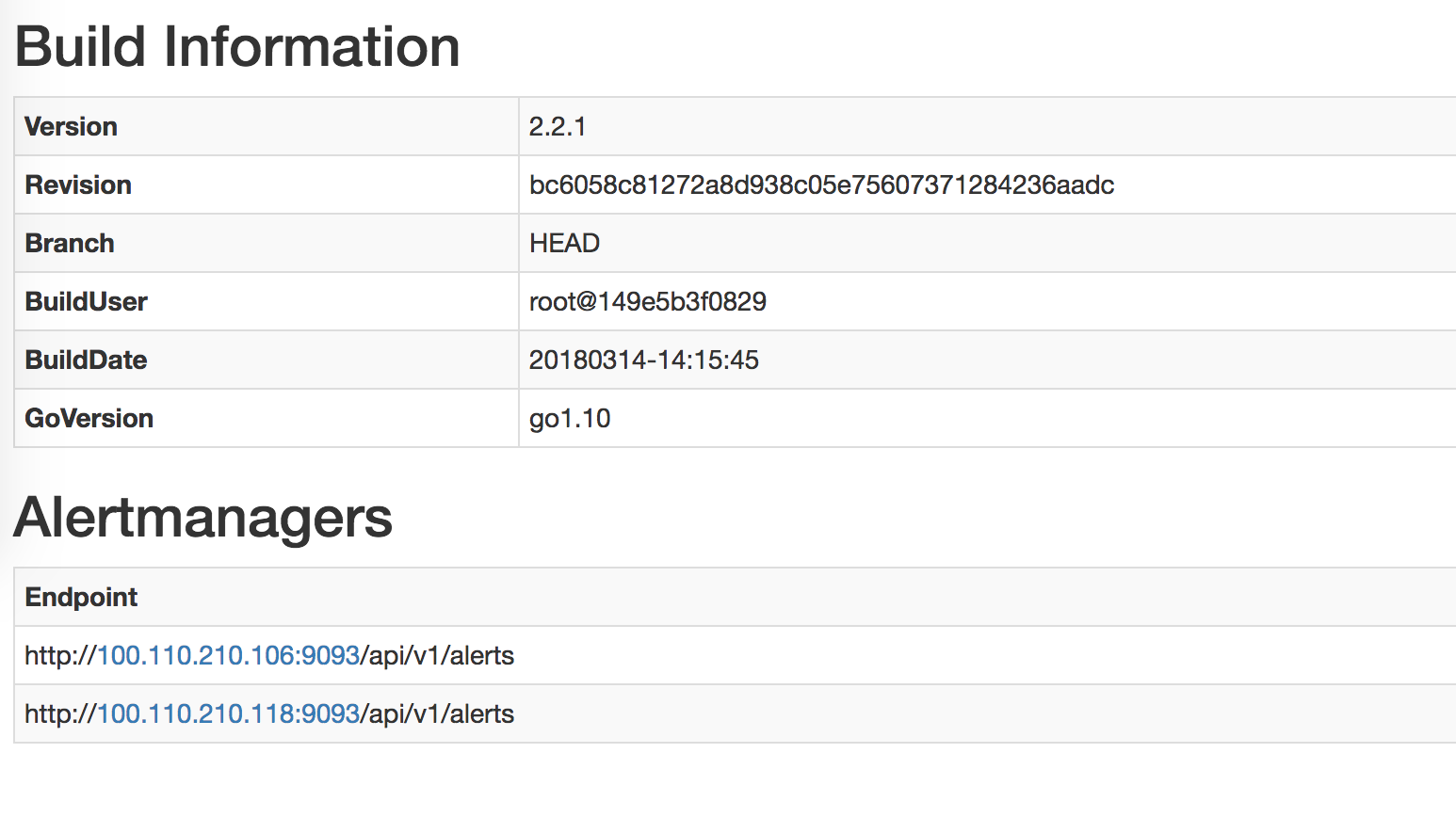Click the Endpoint column header
The height and width of the screenshot is (817, 1456).
pyautogui.click(x=81, y=597)
